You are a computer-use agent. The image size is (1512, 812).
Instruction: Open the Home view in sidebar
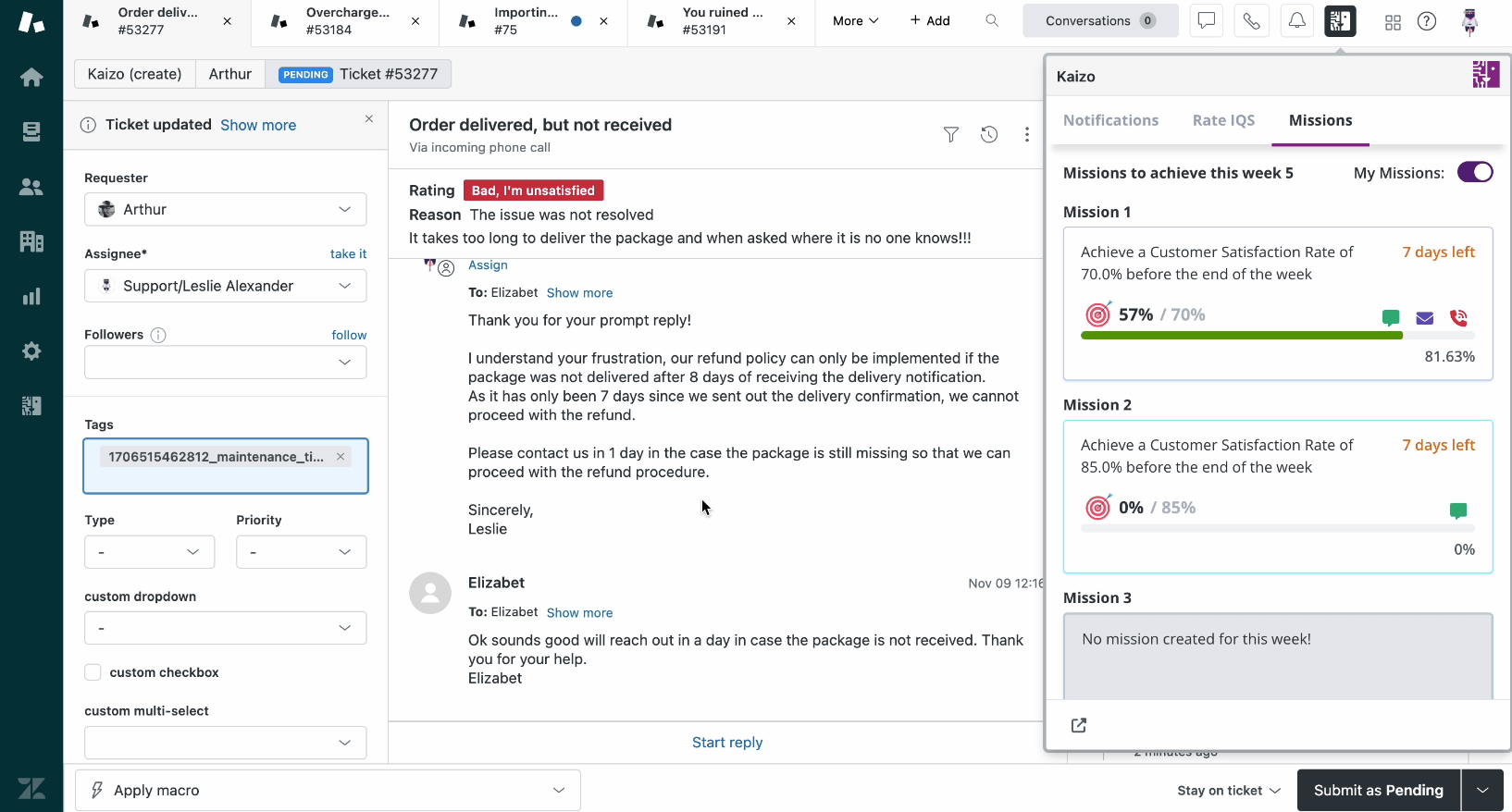[31, 77]
